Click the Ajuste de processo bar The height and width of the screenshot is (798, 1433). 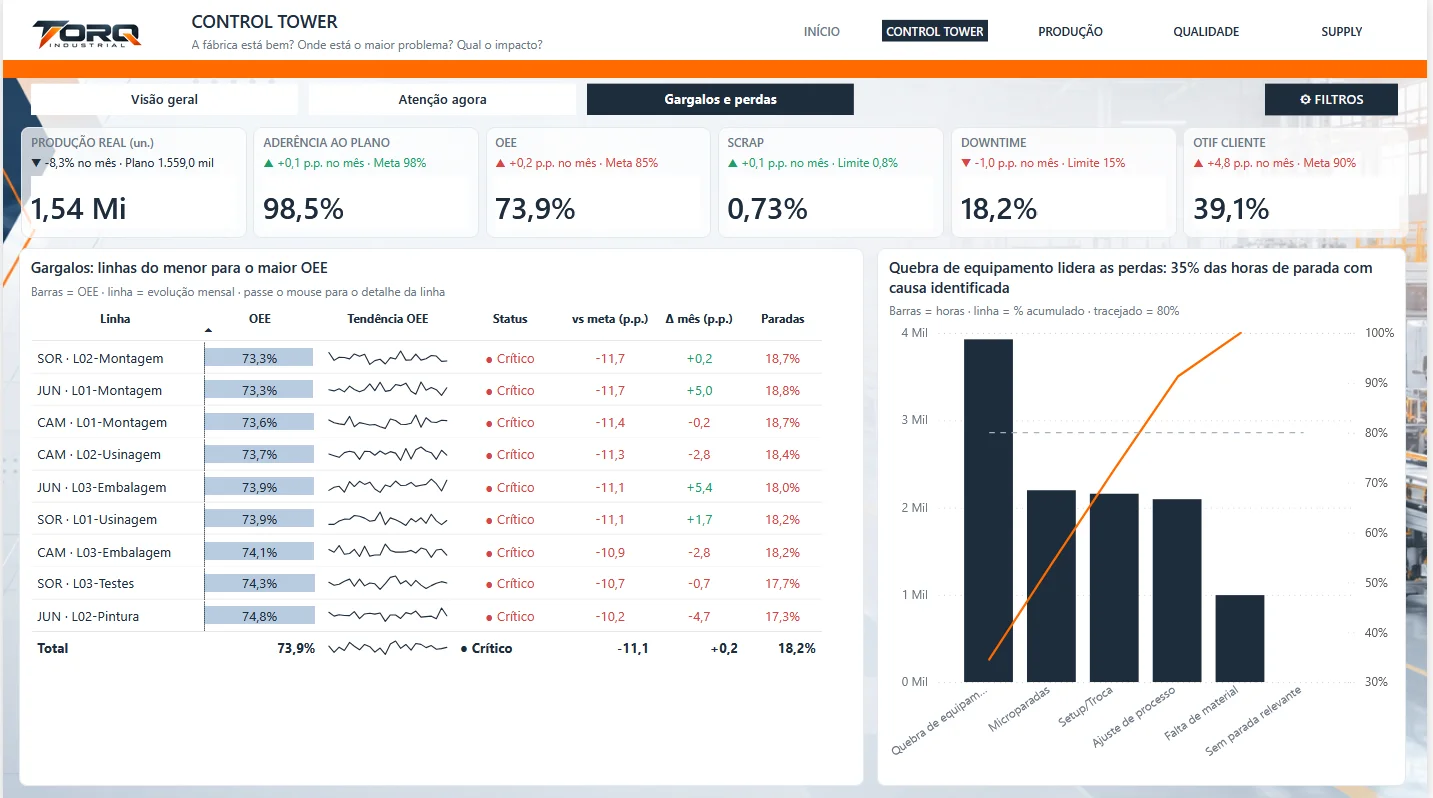click(x=1177, y=590)
